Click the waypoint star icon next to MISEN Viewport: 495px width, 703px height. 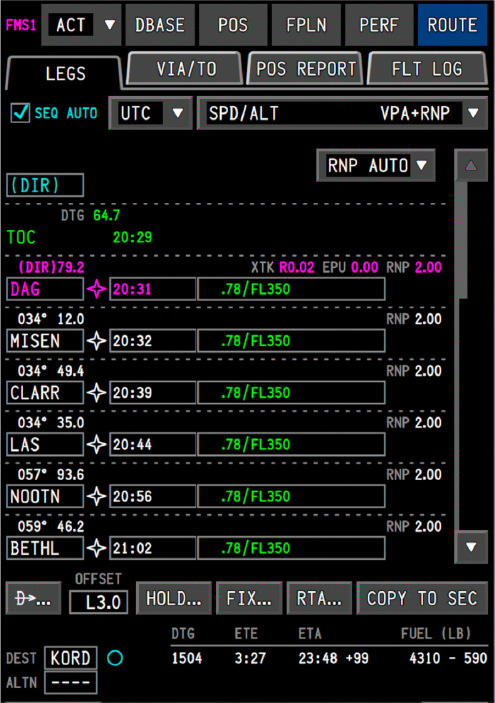coord(96,341)
